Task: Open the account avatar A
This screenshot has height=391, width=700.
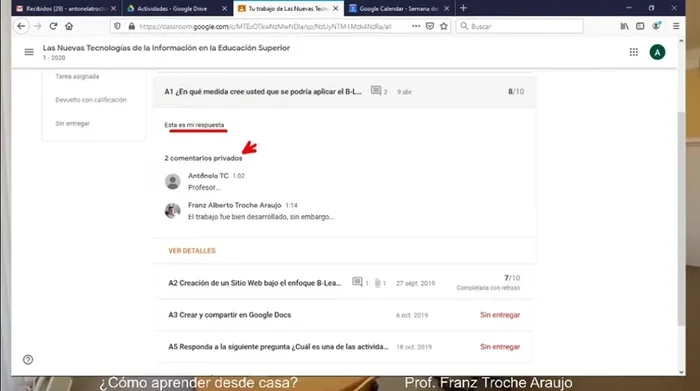Action: [x=657, y=52]
